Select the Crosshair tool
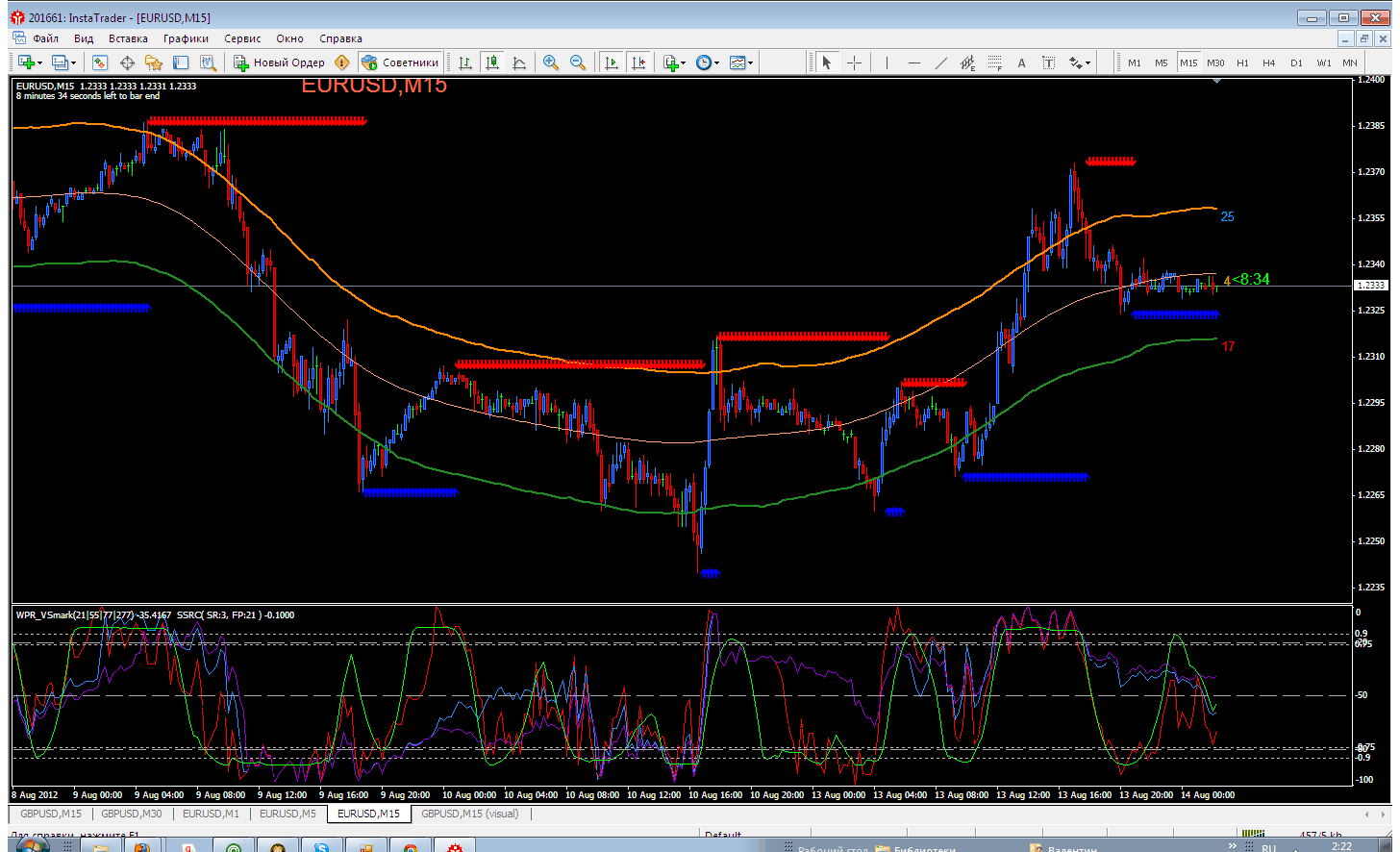This screenshot has height=852, width=1400. point(854,63)
